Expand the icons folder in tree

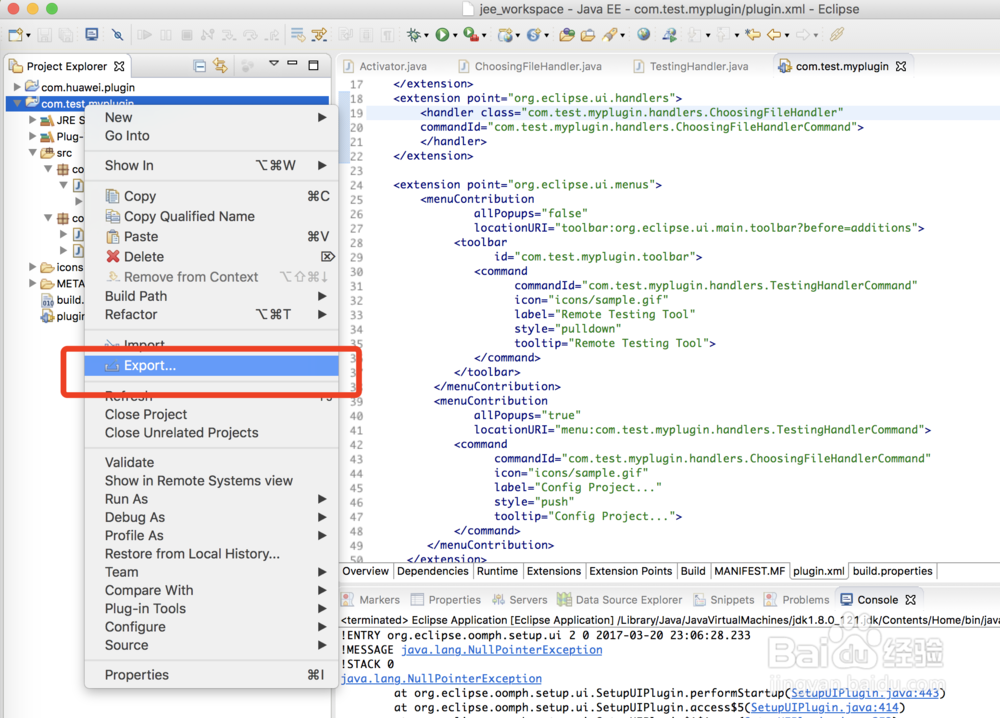[33, 267]
